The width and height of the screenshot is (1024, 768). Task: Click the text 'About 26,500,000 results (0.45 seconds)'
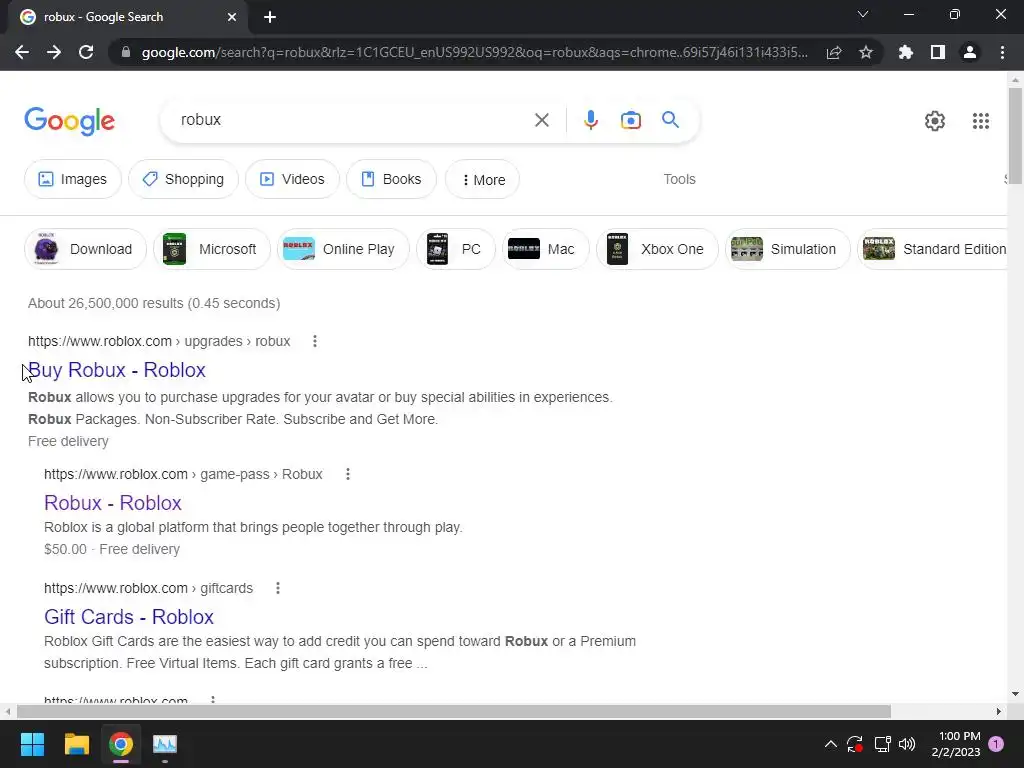coord(154,303)
